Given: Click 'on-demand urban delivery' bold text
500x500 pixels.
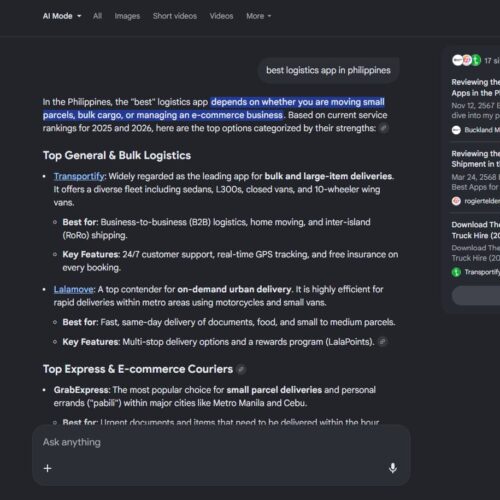Looking at the screenshot, I should point(234,289).
